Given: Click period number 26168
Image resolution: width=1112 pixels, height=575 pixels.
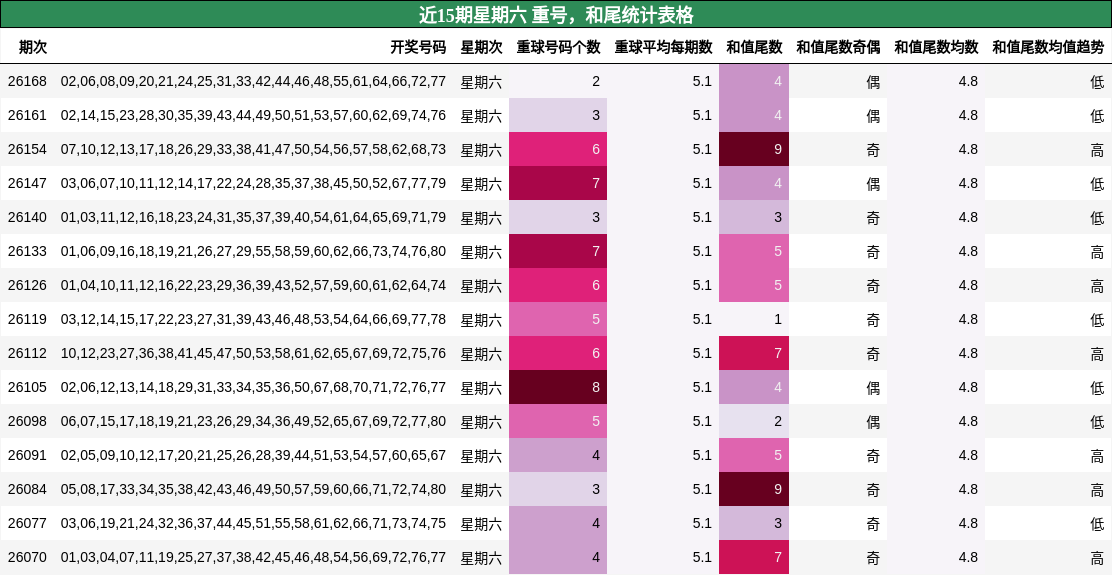Looking at the screenshot, I should point(27,82).
